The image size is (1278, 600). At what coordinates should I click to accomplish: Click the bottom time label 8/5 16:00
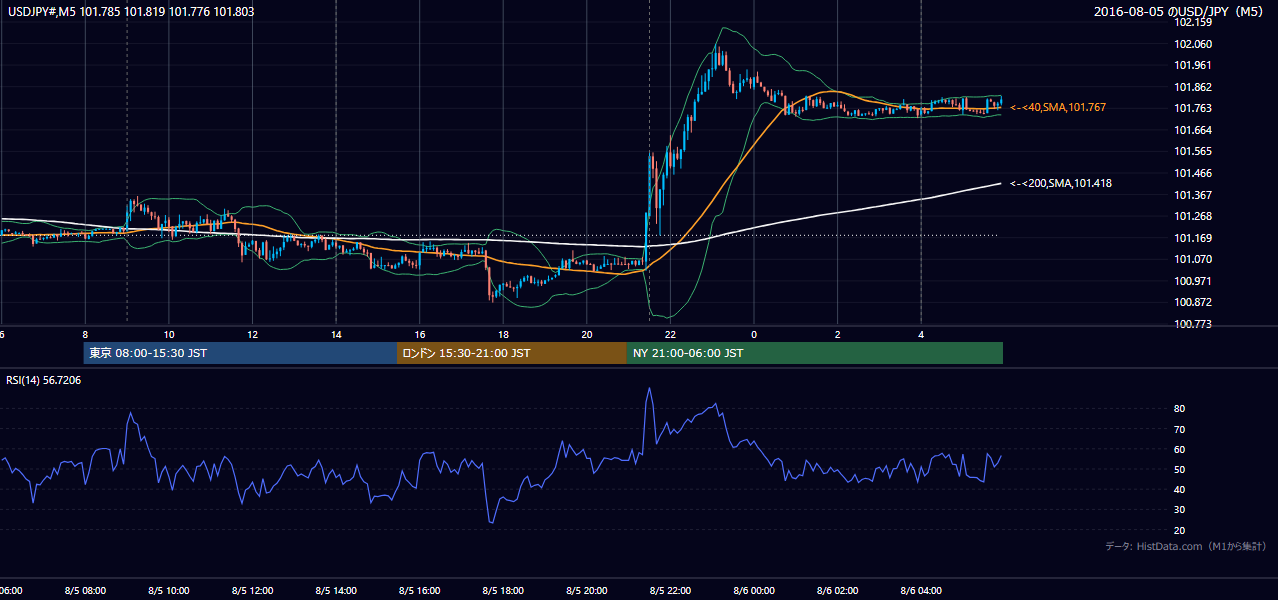pos(420,591)
